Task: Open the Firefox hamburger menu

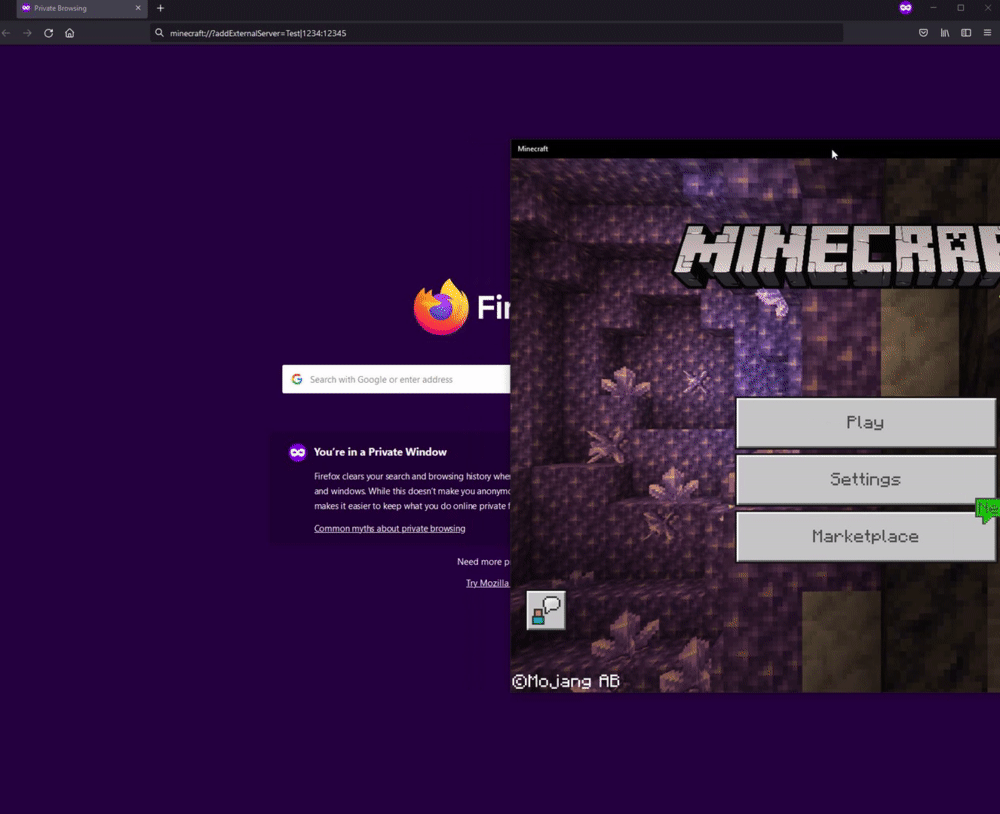Action: point(987,33)
